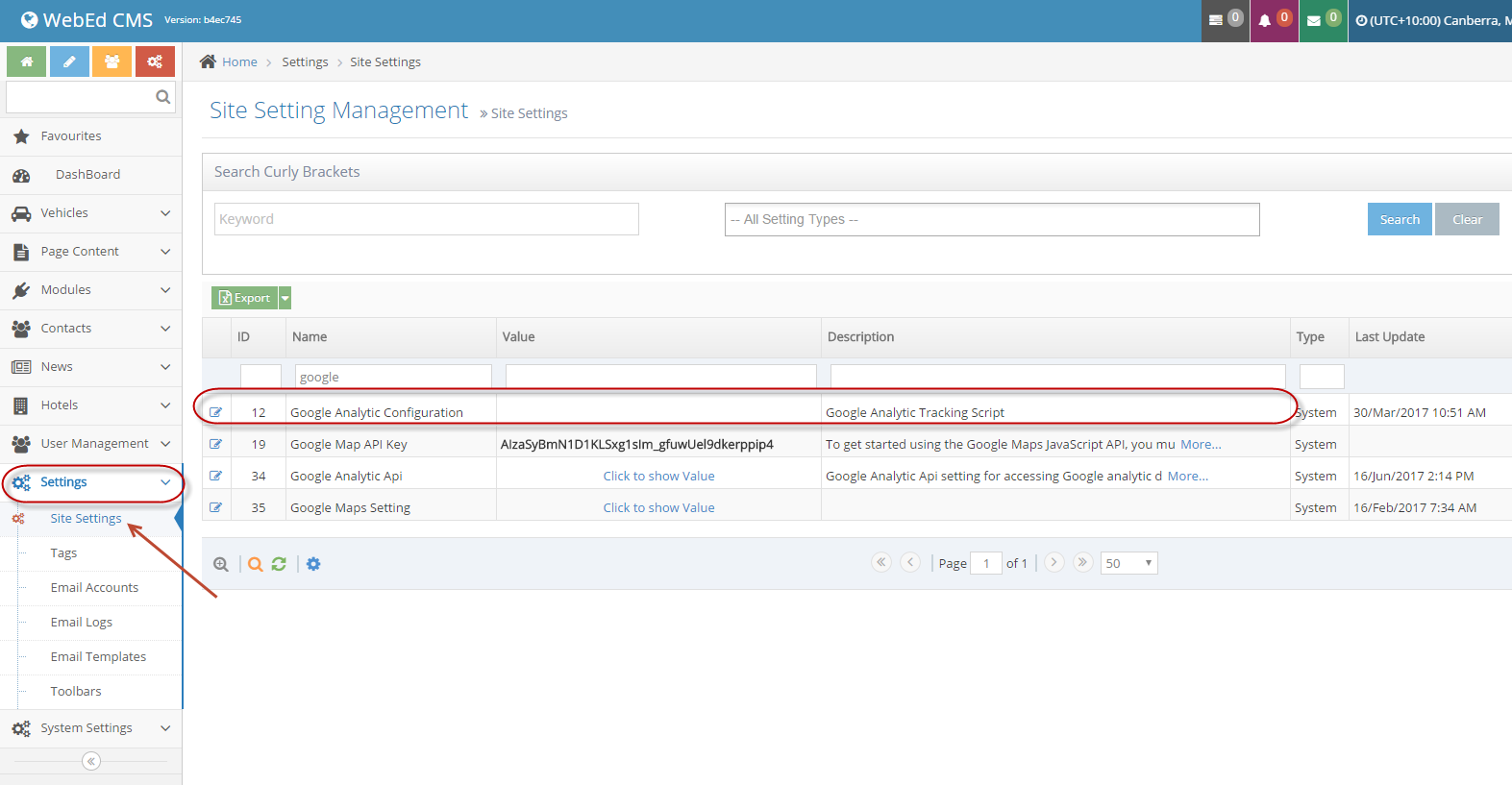The image size is (1512, 785).
Task: Open Tags in the sidebar
Action: pyautogui.click(x=63, y=553)
